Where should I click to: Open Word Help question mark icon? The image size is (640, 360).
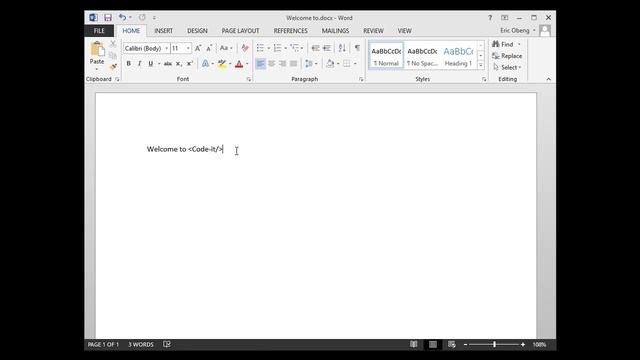490,18
